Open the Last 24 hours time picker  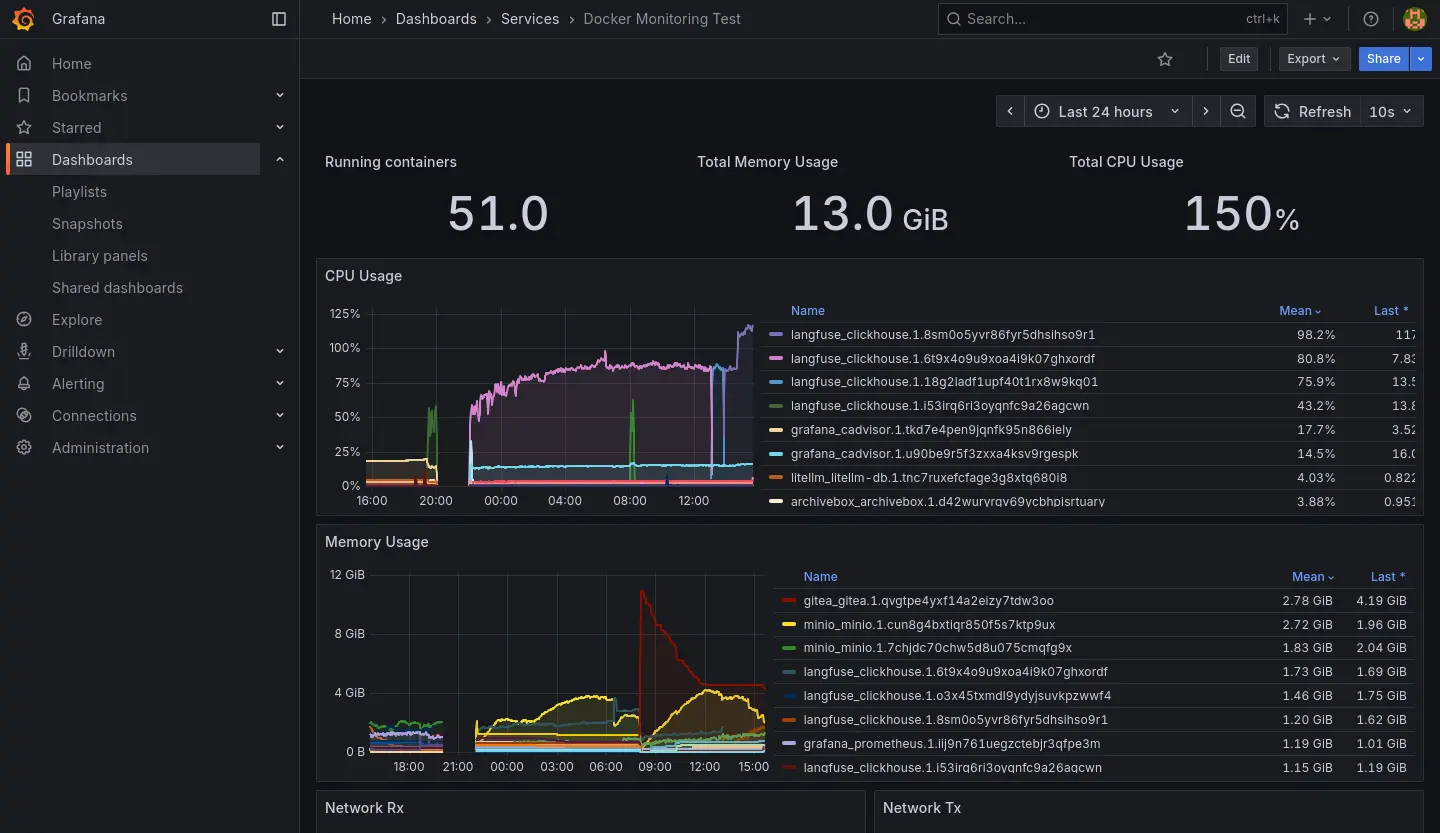click(1108, 111)
